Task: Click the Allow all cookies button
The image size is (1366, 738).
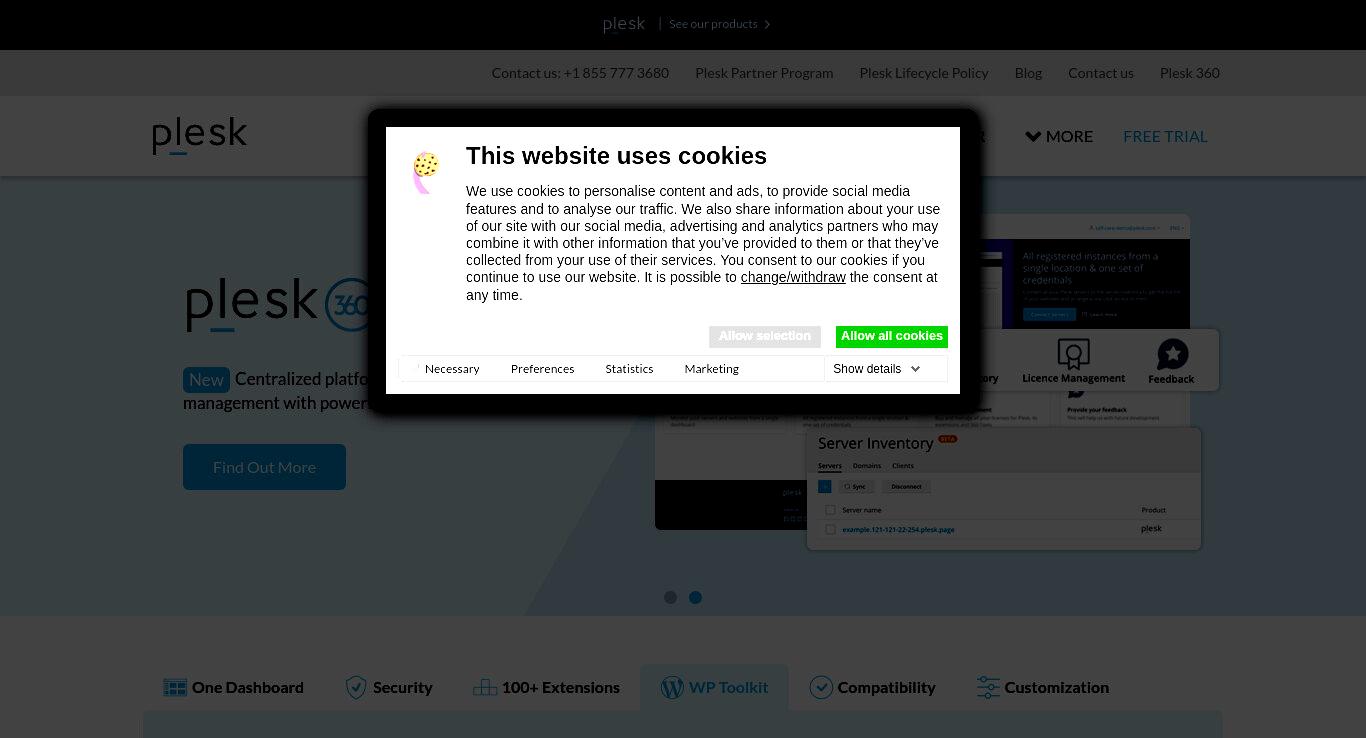Action: [892, 336]
